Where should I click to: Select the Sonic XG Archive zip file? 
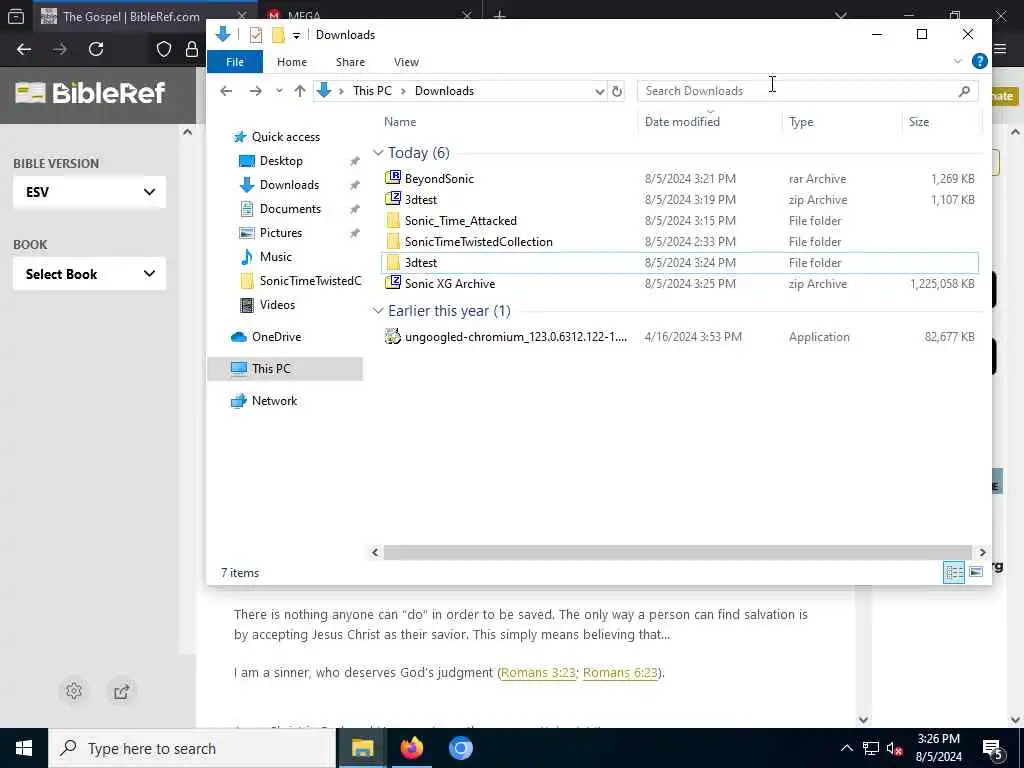tap(449, 283)
